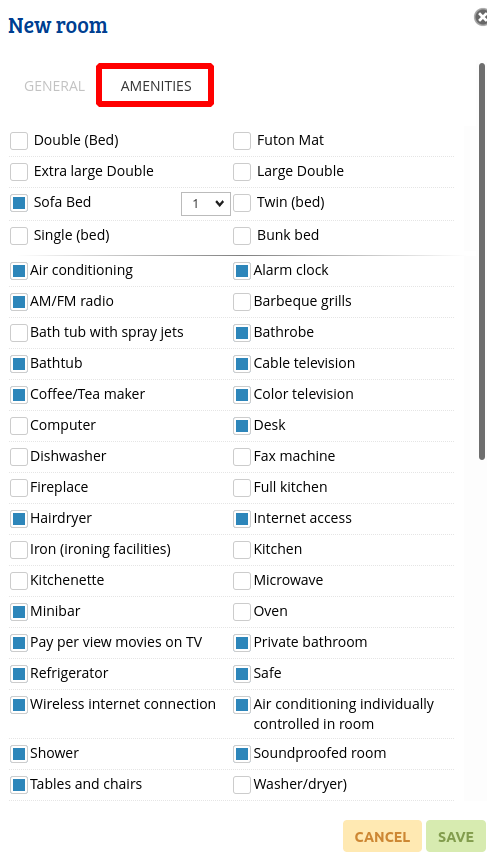The image size is (487, 866).
Task: Check the Double (Bed) checkbox
Action: click(19, 141)
